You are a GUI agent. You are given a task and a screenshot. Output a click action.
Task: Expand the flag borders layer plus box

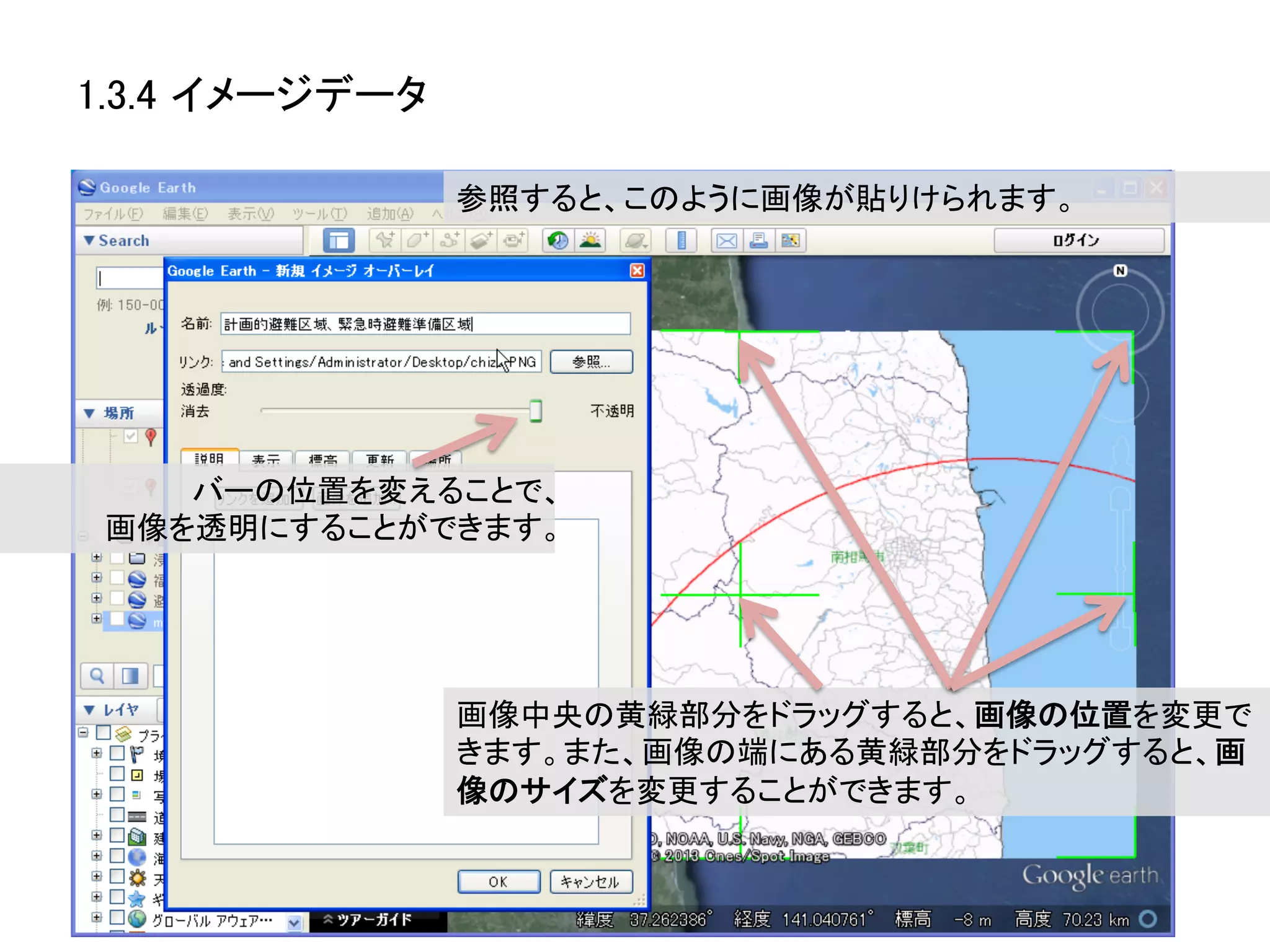tap(96, 754)
